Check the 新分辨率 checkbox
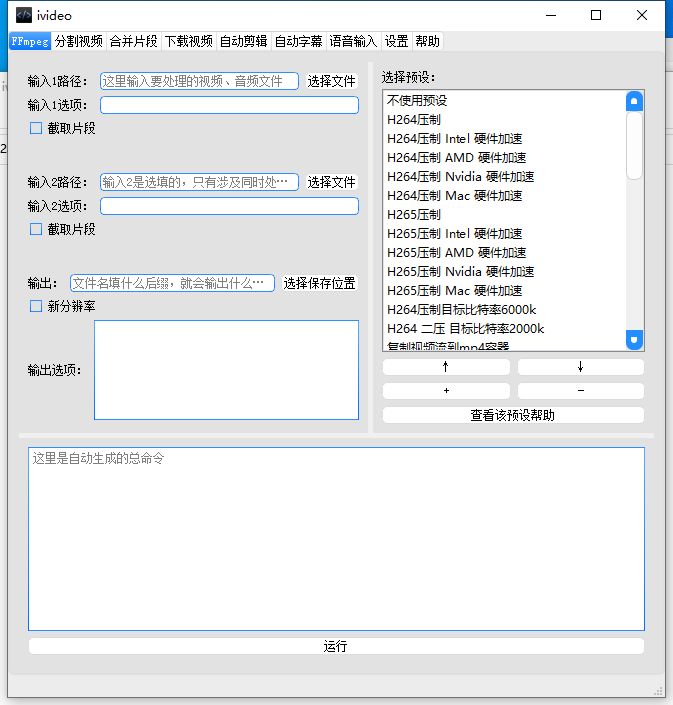The image size is (673, 705). tap(36, 306)
